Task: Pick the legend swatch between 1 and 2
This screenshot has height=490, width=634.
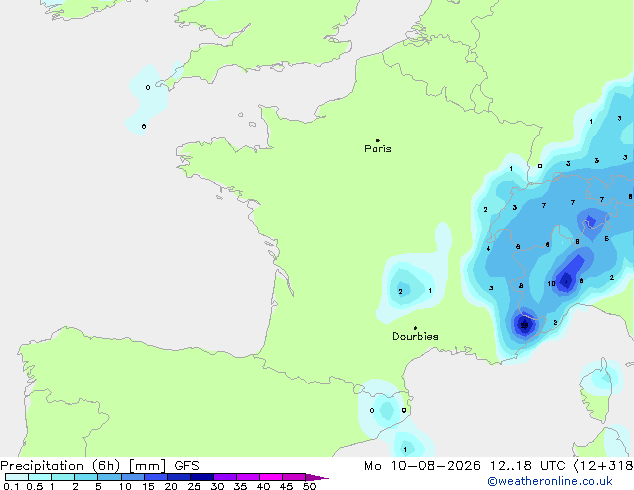Action: pos(63,477)
